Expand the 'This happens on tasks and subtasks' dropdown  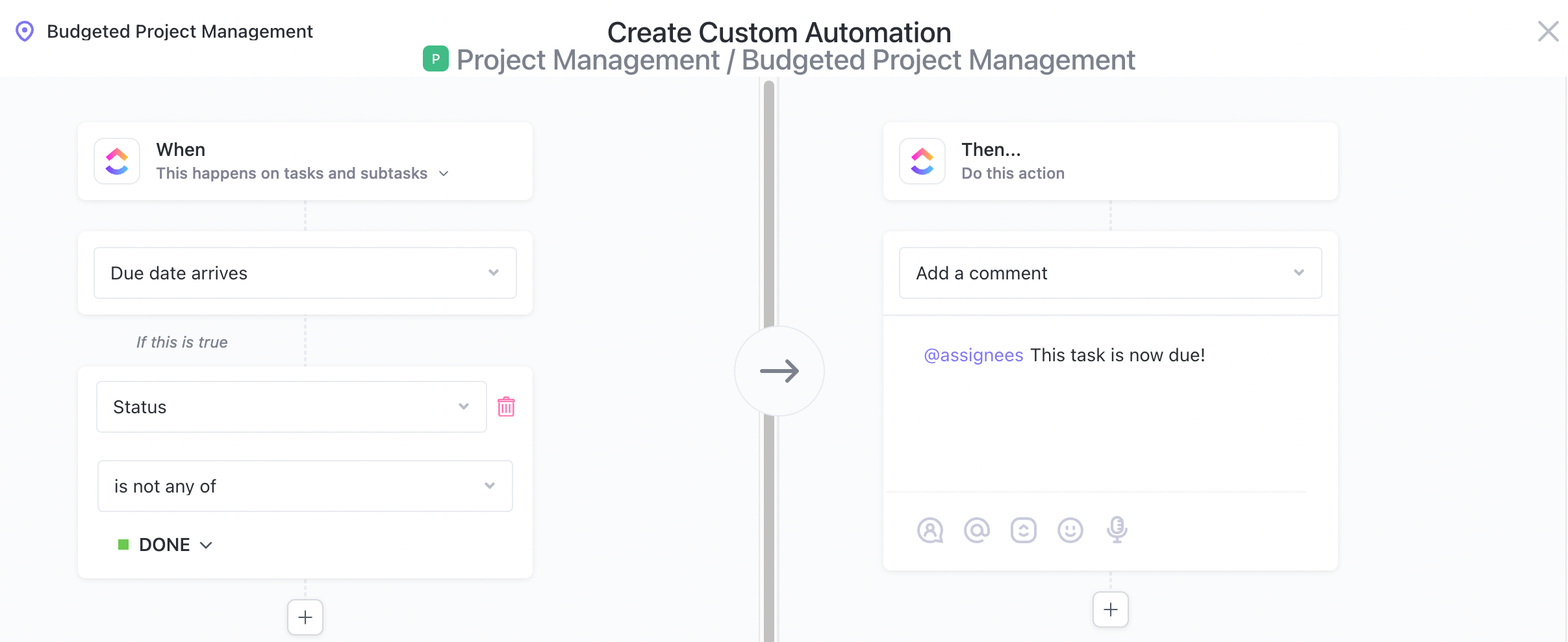pos(444,173)
